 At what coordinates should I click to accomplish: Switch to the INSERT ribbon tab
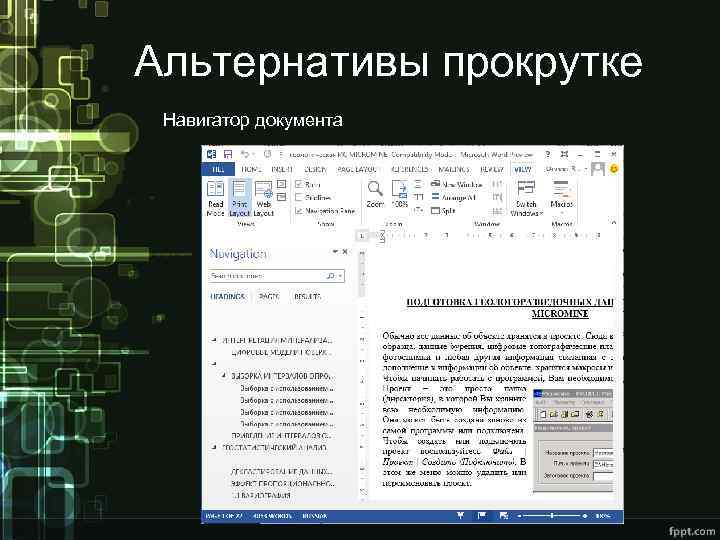pyautogui.click(x=282, y=169)
